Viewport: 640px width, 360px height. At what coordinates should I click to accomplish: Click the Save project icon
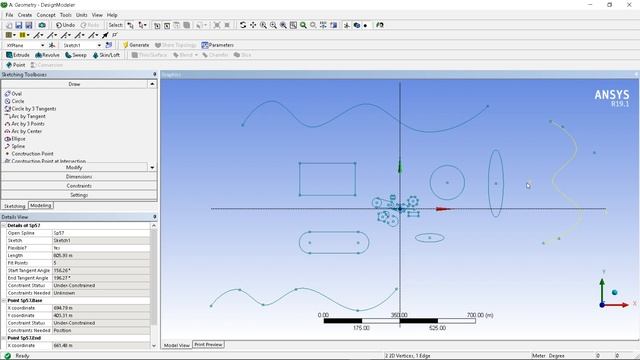19,25
